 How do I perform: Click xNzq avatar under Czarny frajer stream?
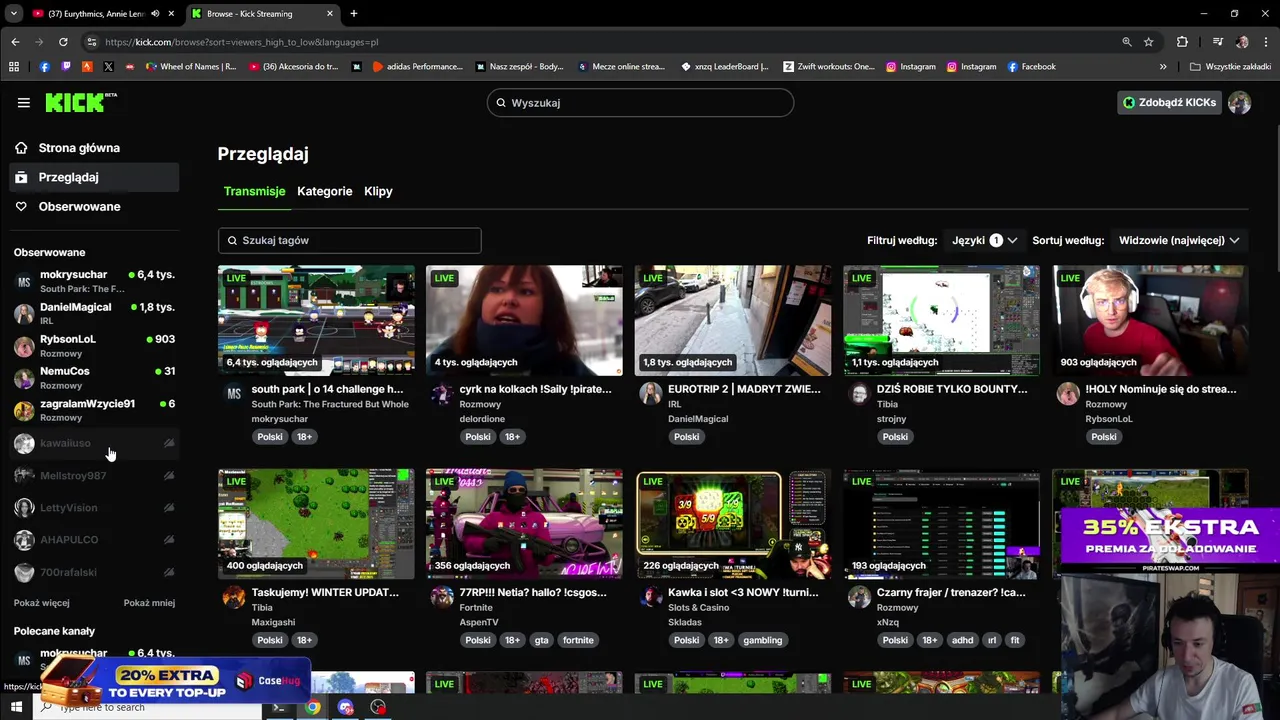(859, 597)
